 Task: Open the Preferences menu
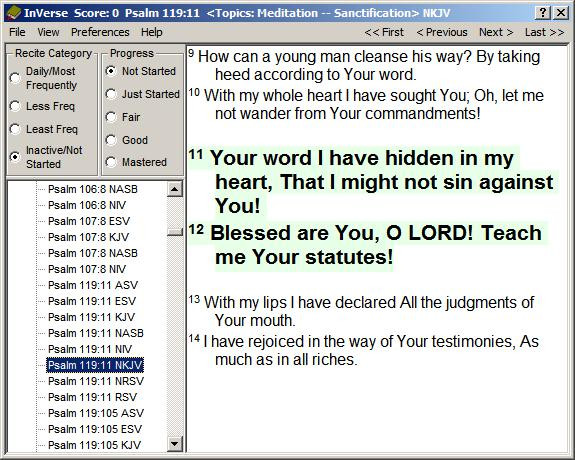[100, 32]
